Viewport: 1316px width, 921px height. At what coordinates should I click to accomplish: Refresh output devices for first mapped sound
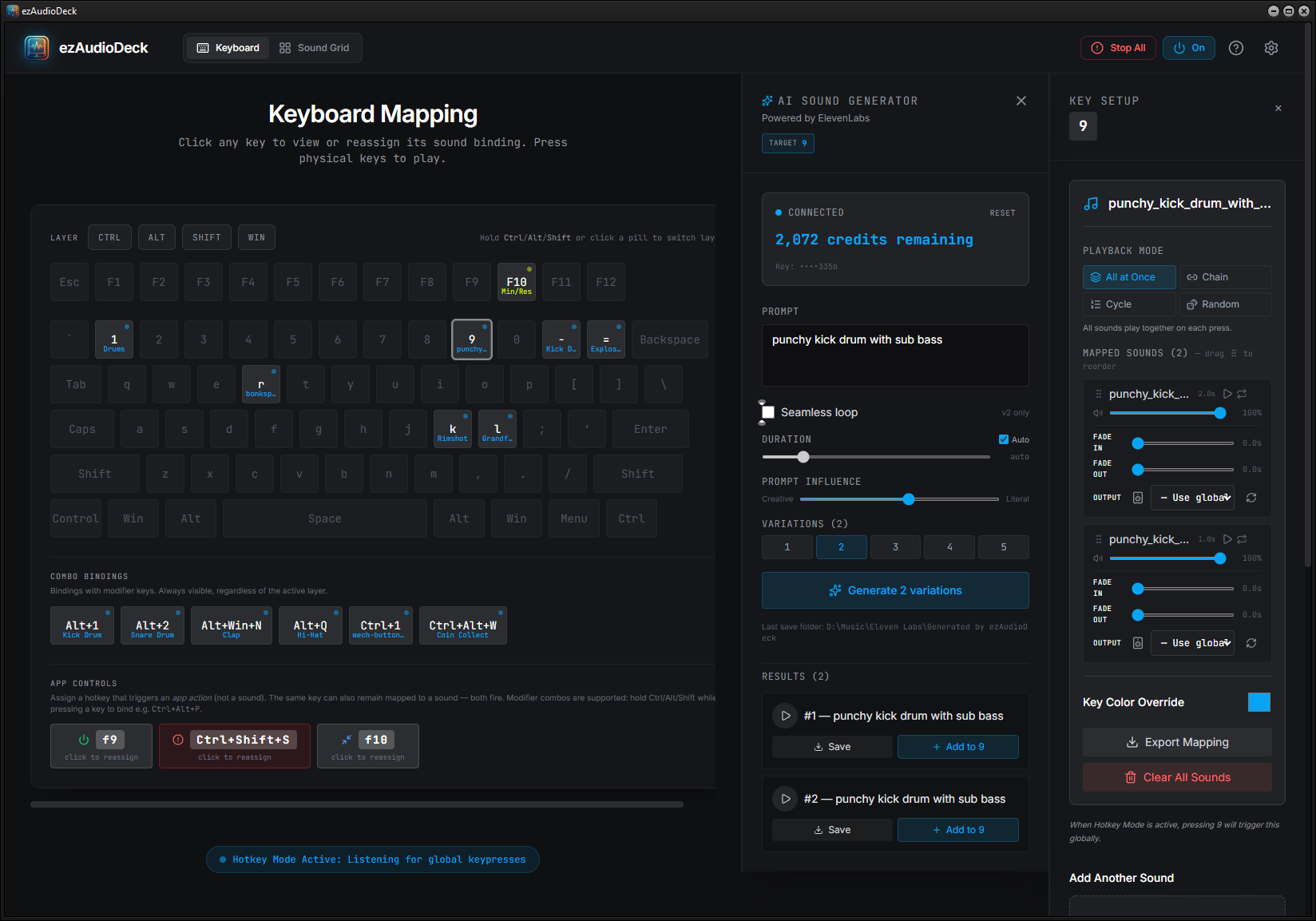(x=1251, y=498)
